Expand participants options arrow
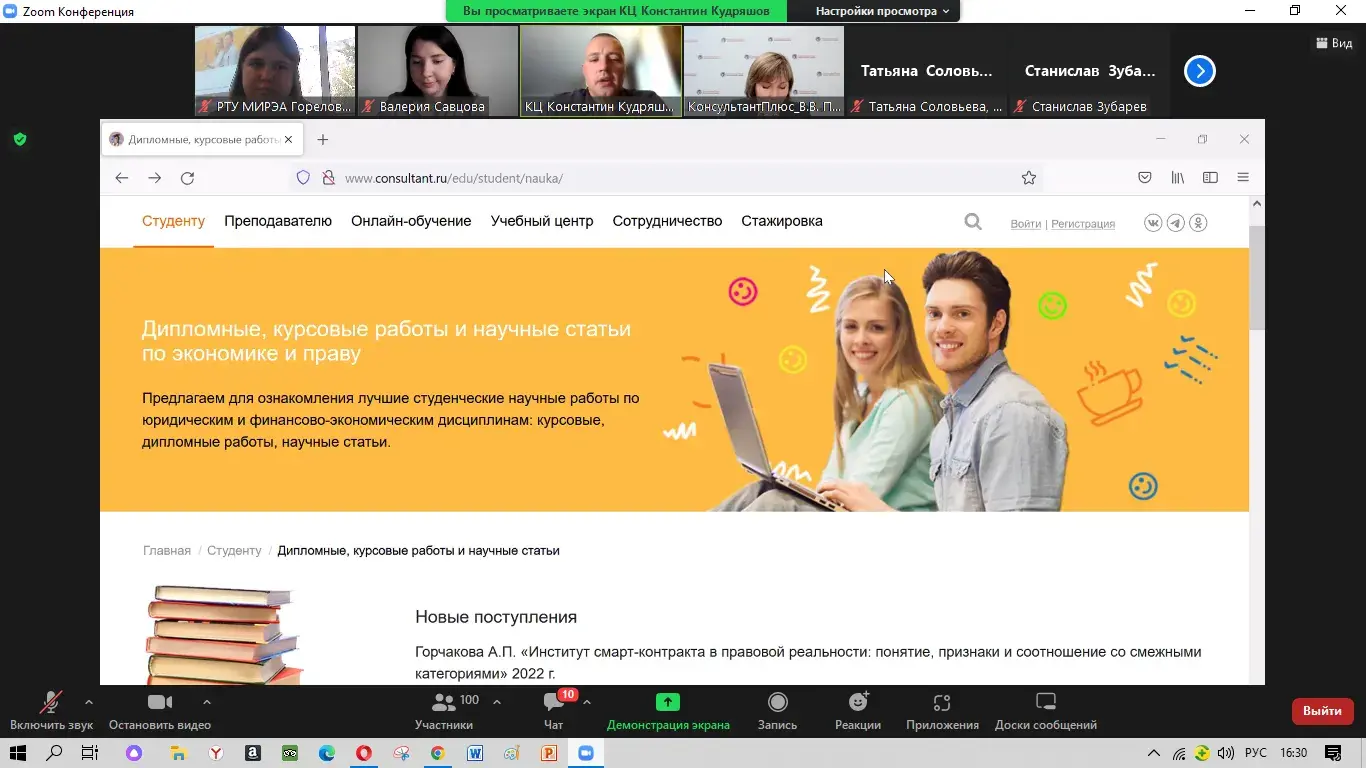Image resolution: width=1366 pixels, height=768 pixels. click(497, 702)
